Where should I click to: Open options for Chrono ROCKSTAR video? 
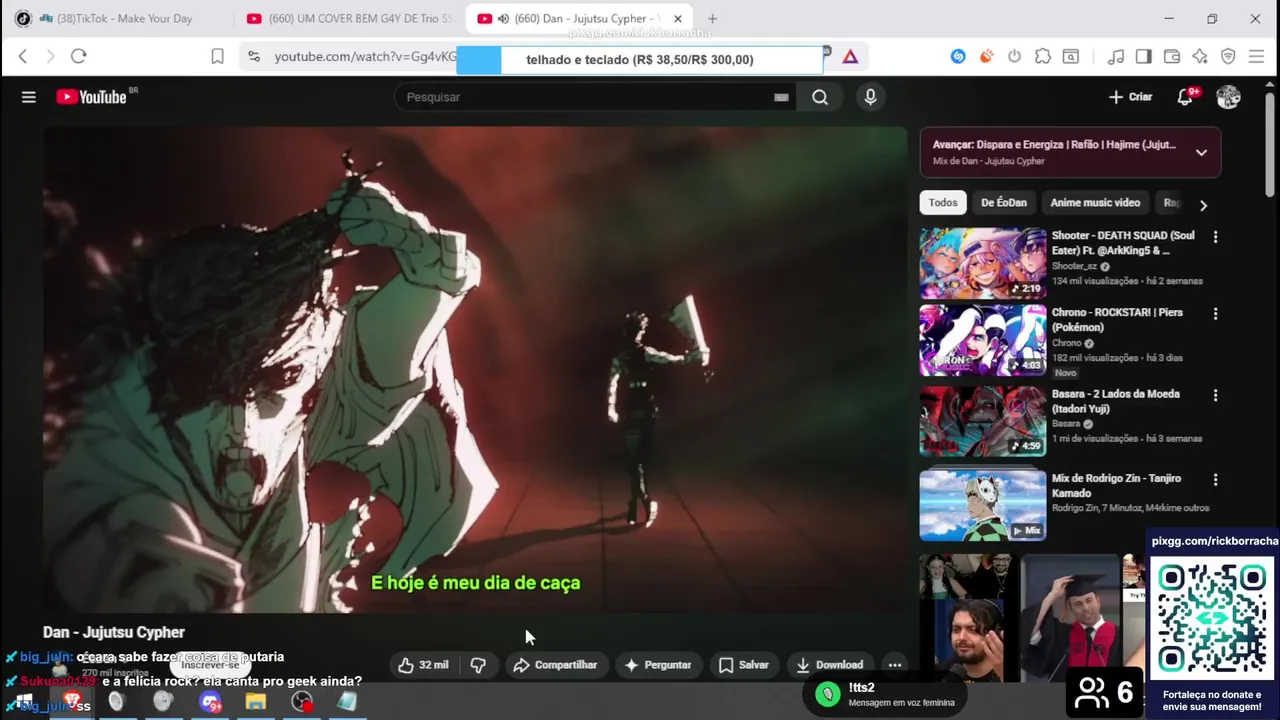point(1215,314)
